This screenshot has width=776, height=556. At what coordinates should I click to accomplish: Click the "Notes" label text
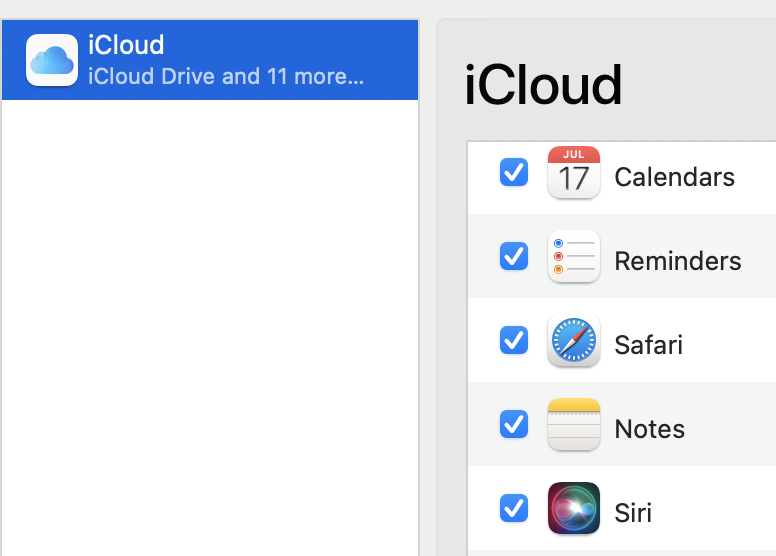649,429
